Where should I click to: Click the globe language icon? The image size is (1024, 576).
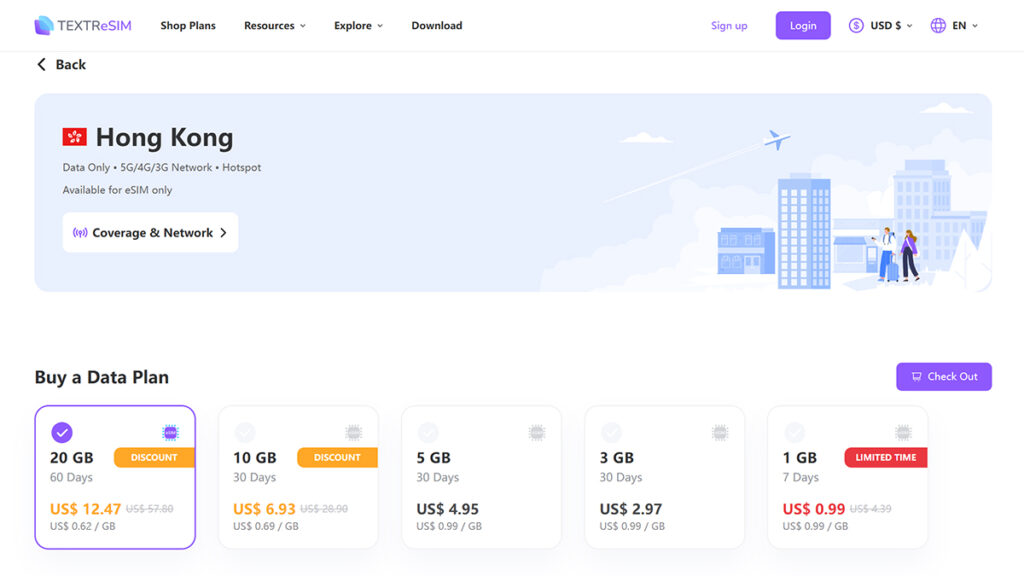[x=938, y=26]
